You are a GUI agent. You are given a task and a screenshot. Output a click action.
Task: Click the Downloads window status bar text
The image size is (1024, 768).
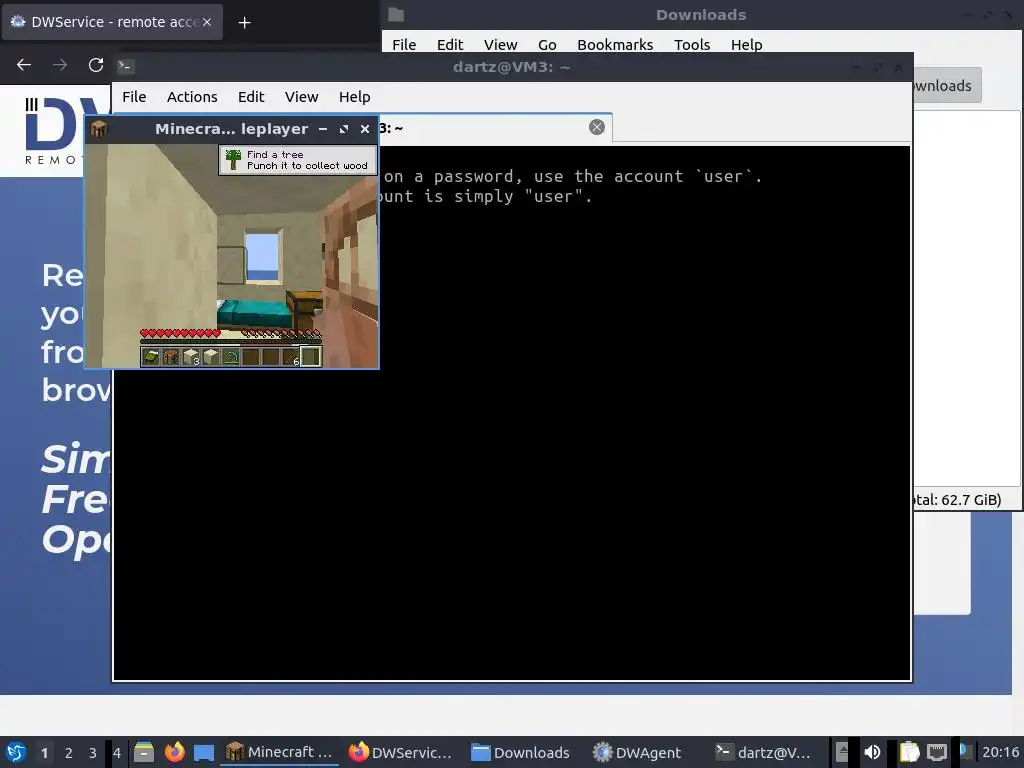click(x=957, y=500)
